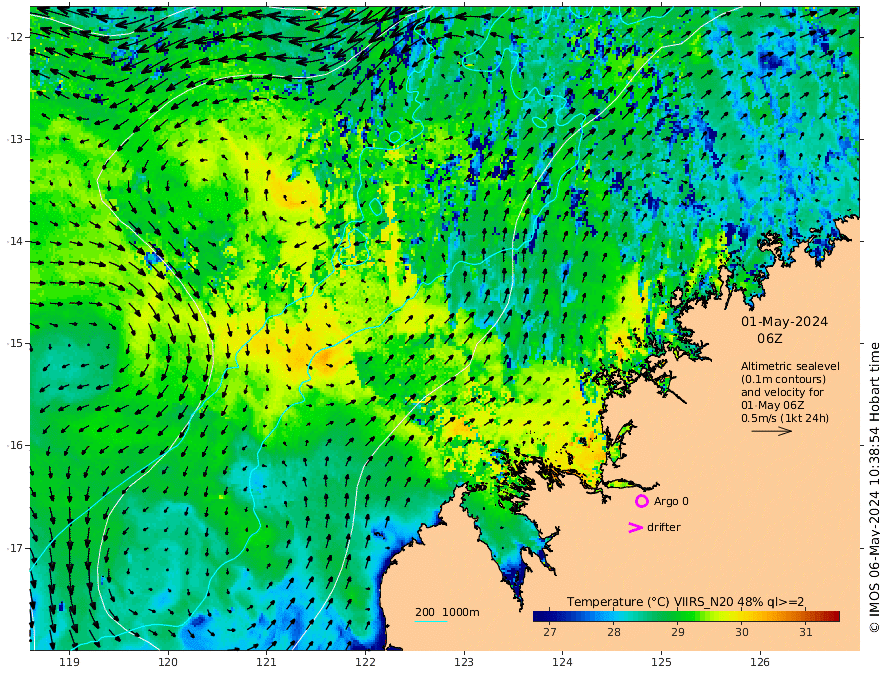Click the "06Z" time label
Viewport: 880px width, 680px height.
tap(769, 338)
